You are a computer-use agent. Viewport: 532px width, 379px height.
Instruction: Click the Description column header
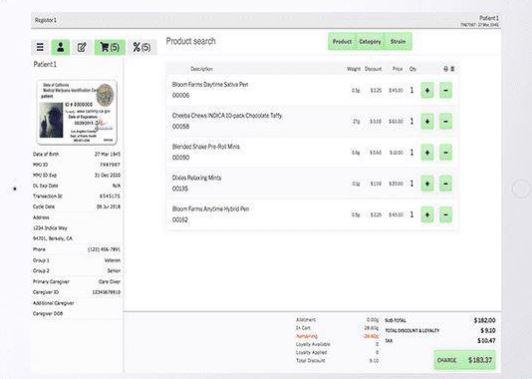point(202,69)
